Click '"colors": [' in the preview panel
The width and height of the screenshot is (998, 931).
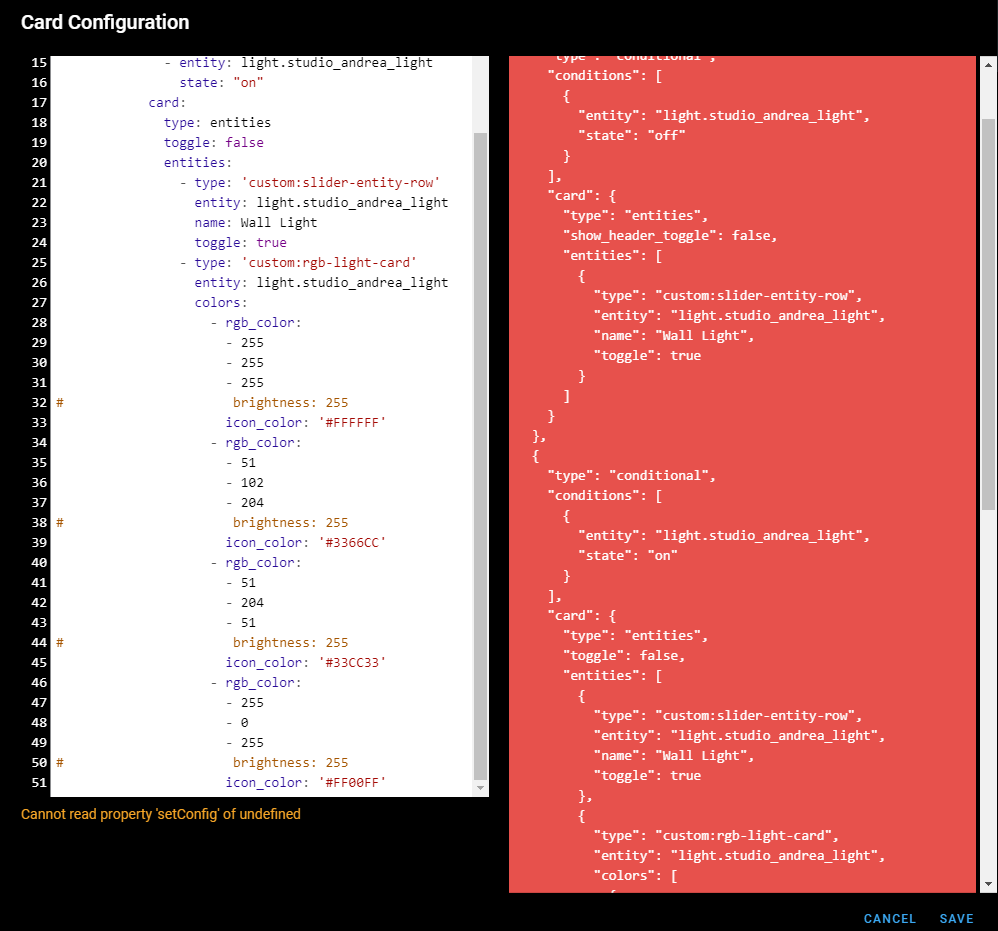[x=635, y=876]
